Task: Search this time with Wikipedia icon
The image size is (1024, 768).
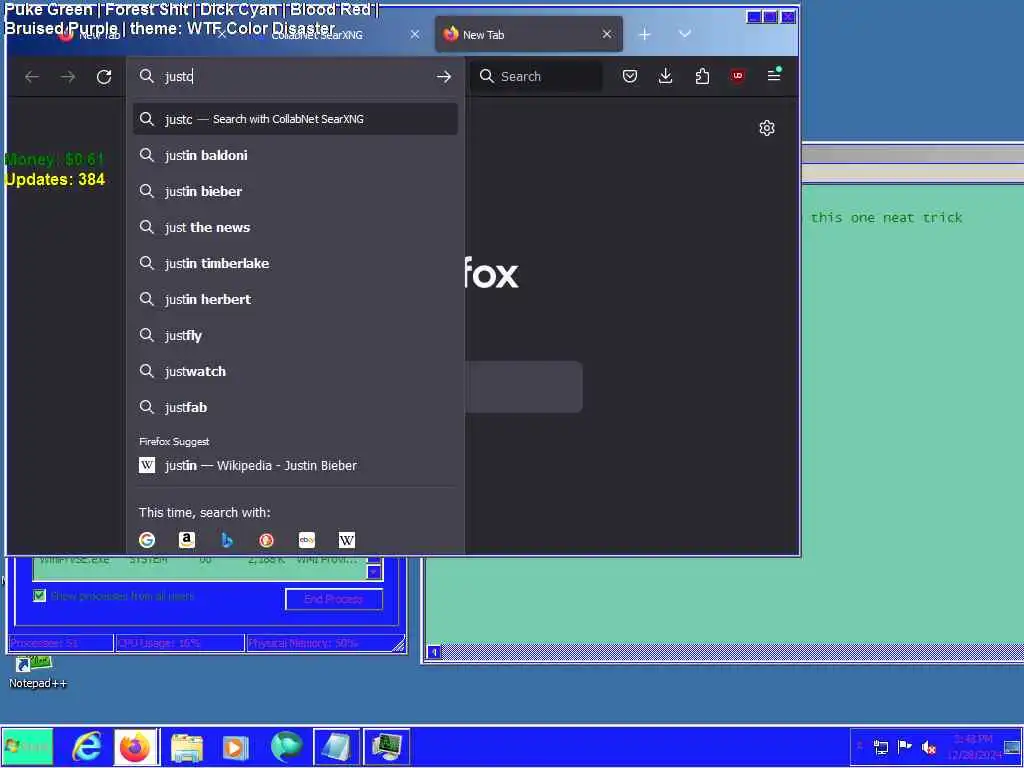Action: click(347, 540)
